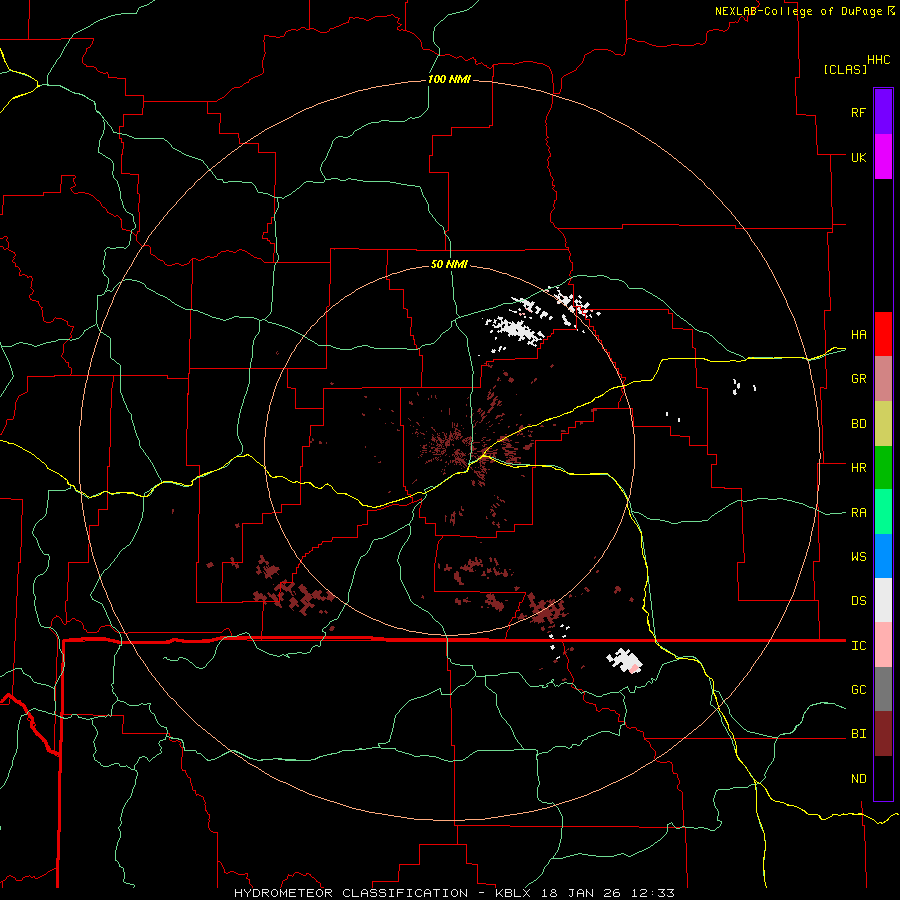900x900 pixels.
Task: Click the magenta UK legend color swatch
Action: coord(883,156)
